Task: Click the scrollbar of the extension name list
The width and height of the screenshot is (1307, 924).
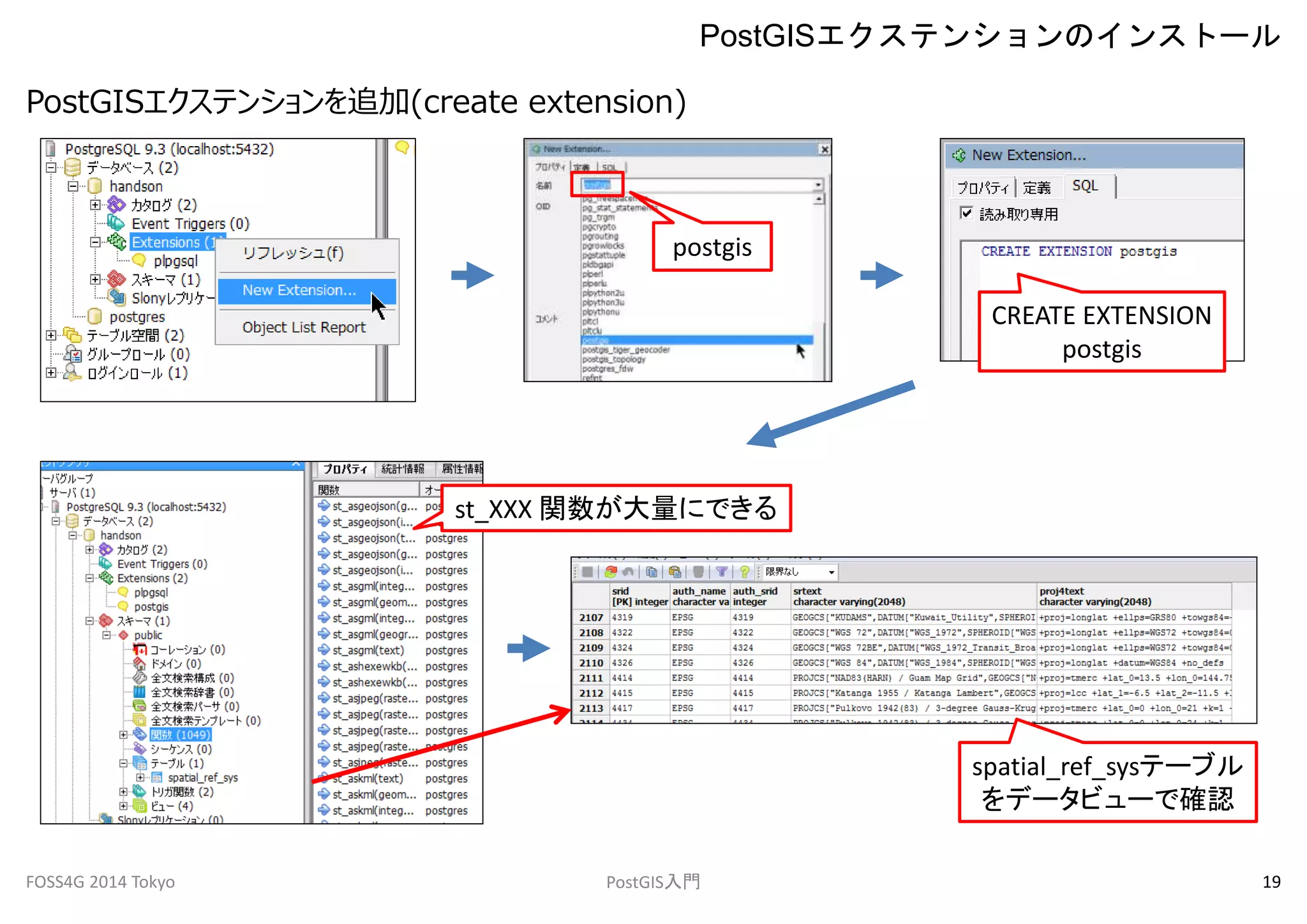Action: (819, 287)
